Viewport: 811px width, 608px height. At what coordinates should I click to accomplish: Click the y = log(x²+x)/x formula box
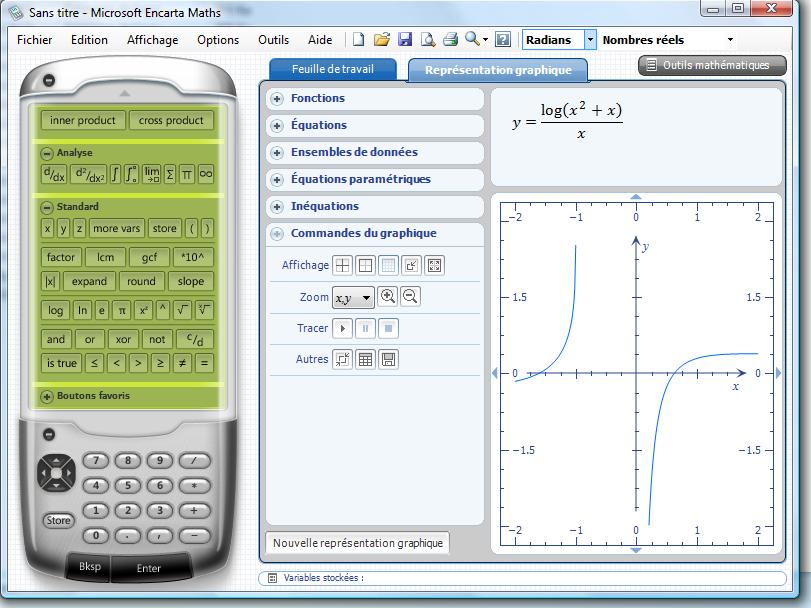click(636, 137)
